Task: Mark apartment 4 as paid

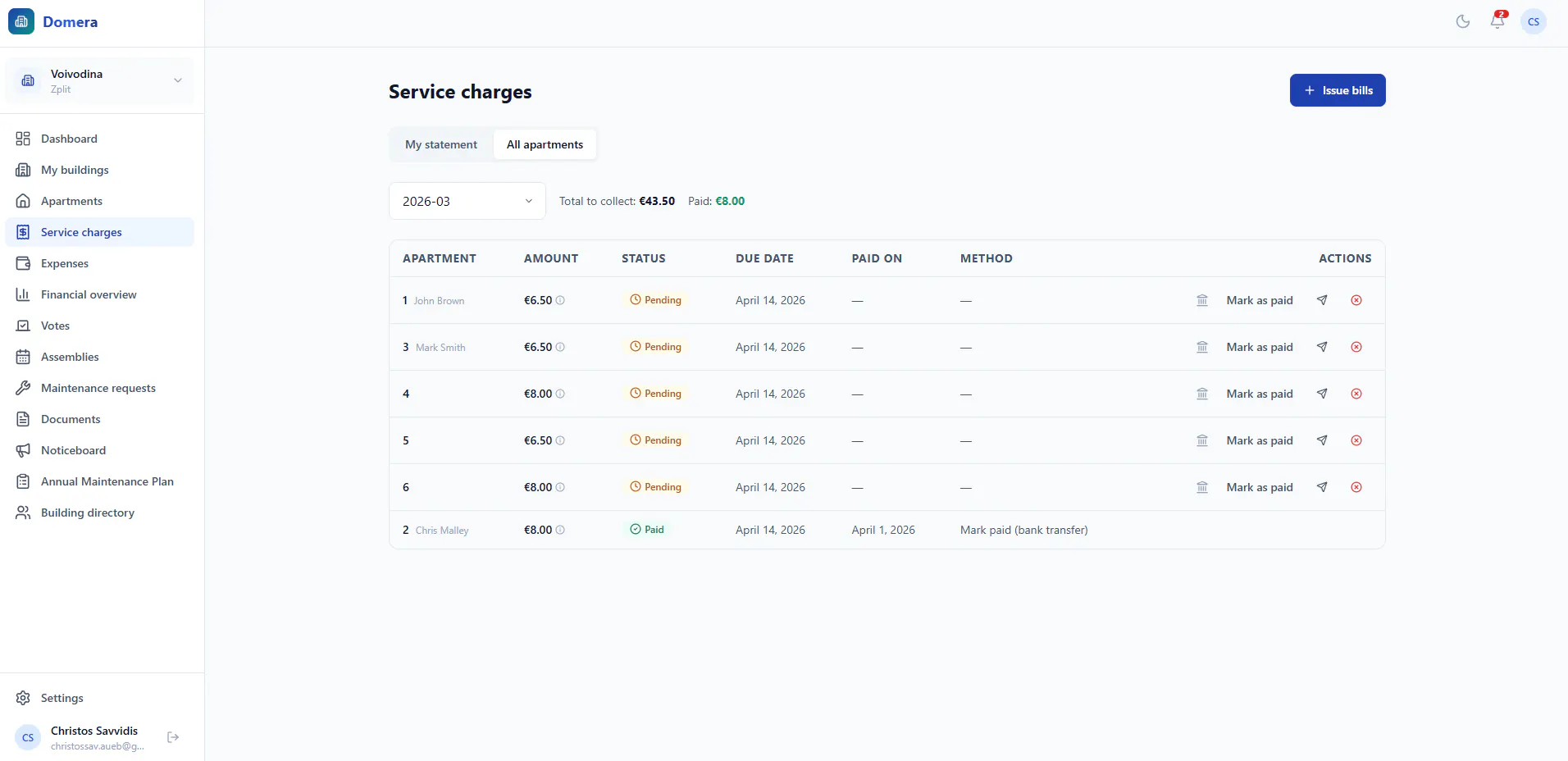Action: point(1260,394)
